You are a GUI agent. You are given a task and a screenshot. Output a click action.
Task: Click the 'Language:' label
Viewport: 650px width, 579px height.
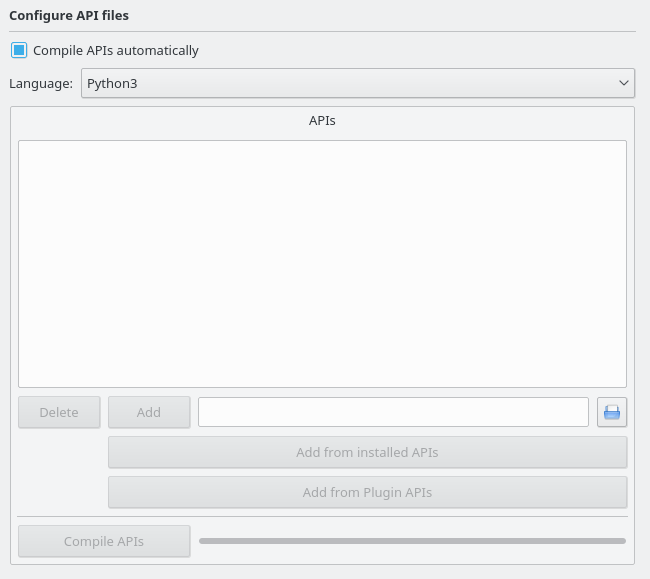[41, 83]
